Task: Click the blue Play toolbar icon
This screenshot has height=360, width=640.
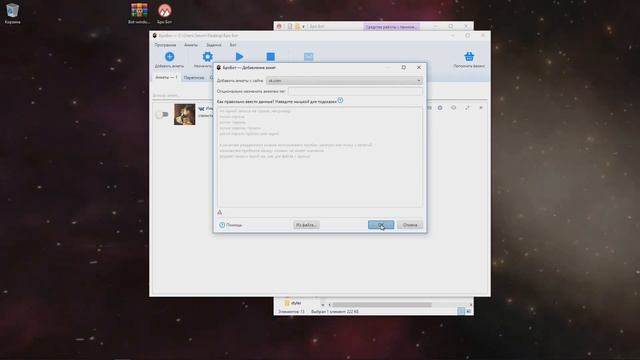Action: 239,57
